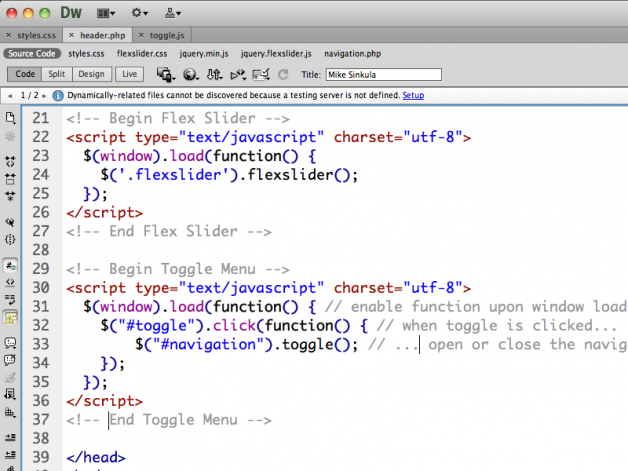Screen dimensions: 628x471
Task: Click the Outdent Code icon
Action: tap(10, 455)
